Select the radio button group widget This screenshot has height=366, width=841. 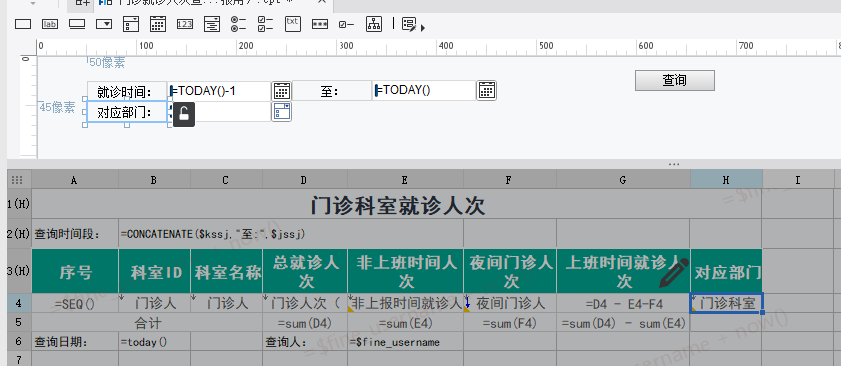click(x=238, y=24)
